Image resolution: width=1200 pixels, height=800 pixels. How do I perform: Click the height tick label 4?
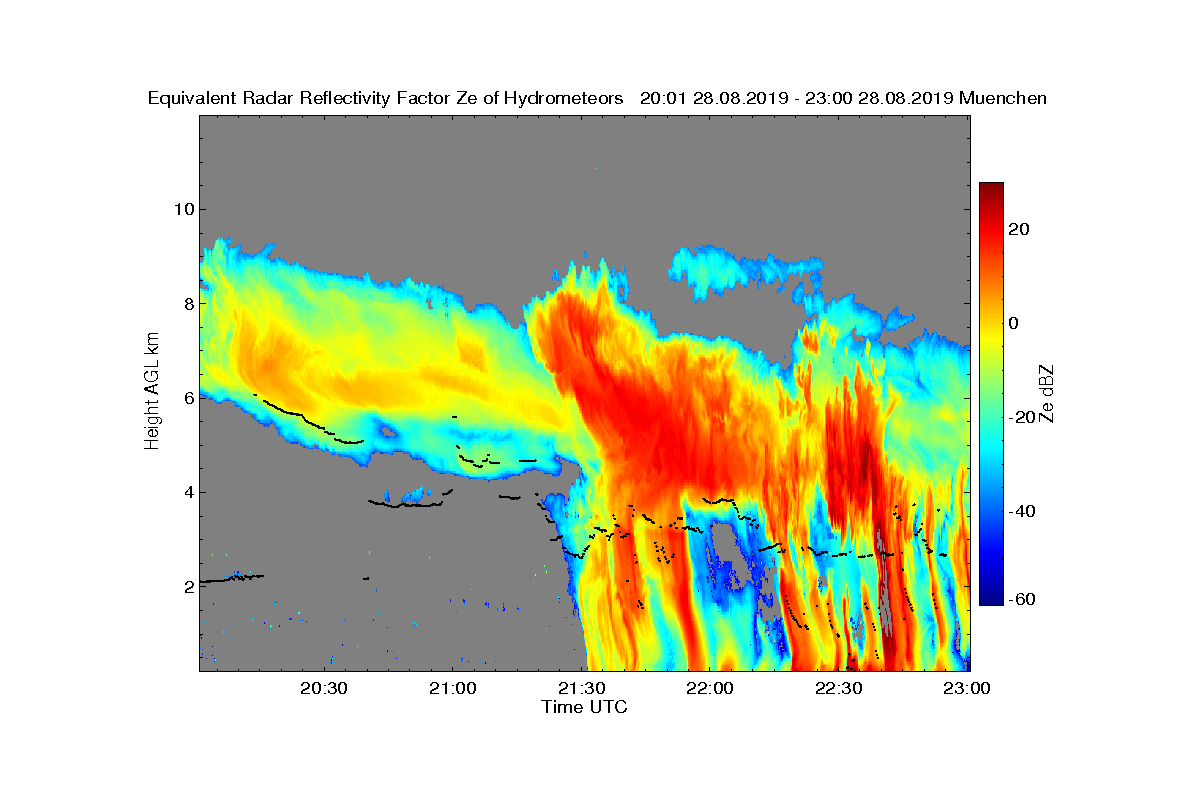click(x=187, y=492)
